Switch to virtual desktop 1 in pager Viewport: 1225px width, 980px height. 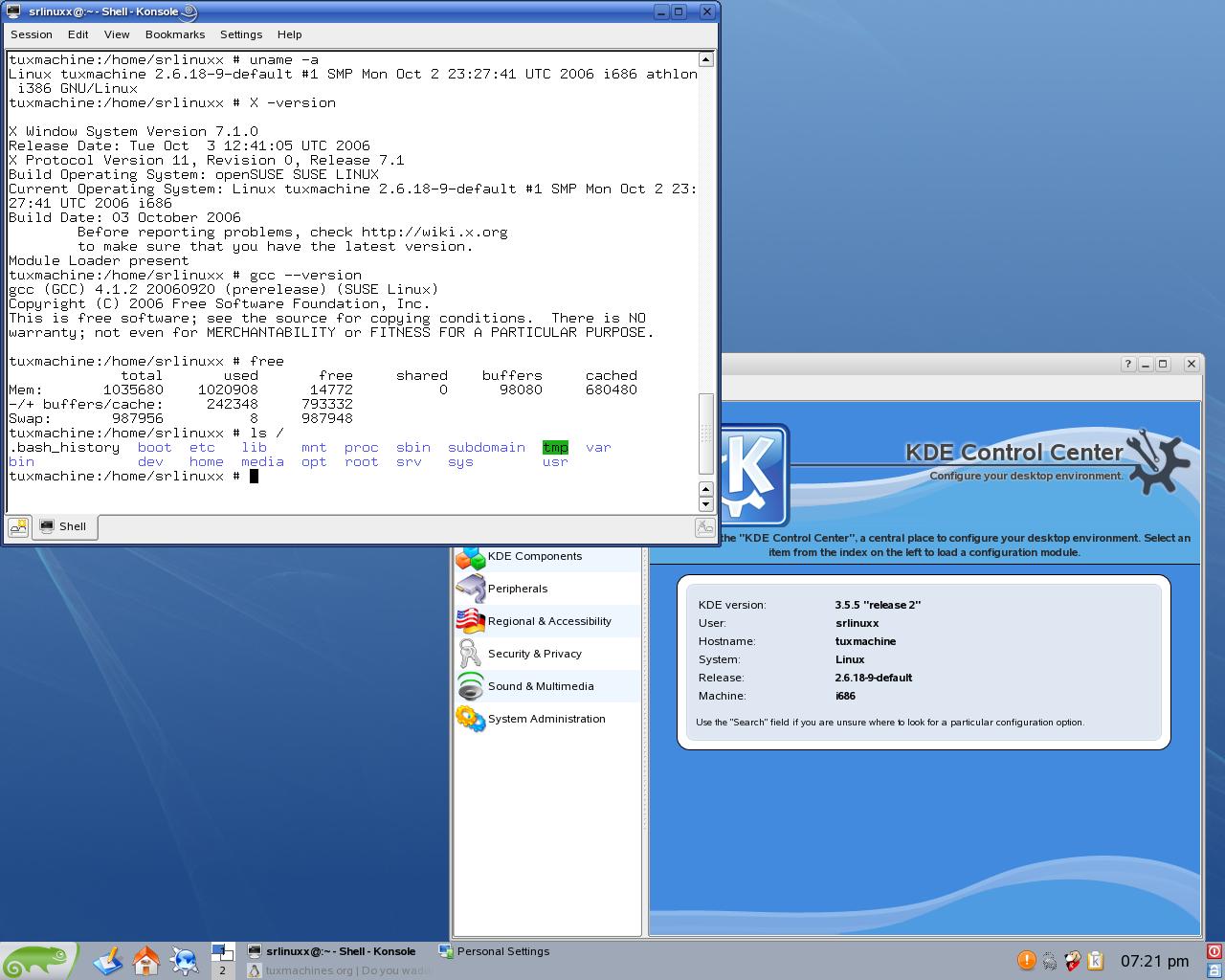[222, 951]
